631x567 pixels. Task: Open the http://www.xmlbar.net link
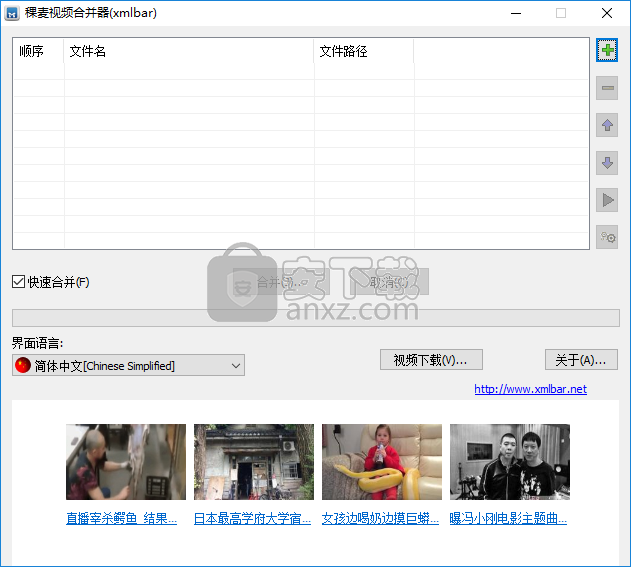pos(530,389)
